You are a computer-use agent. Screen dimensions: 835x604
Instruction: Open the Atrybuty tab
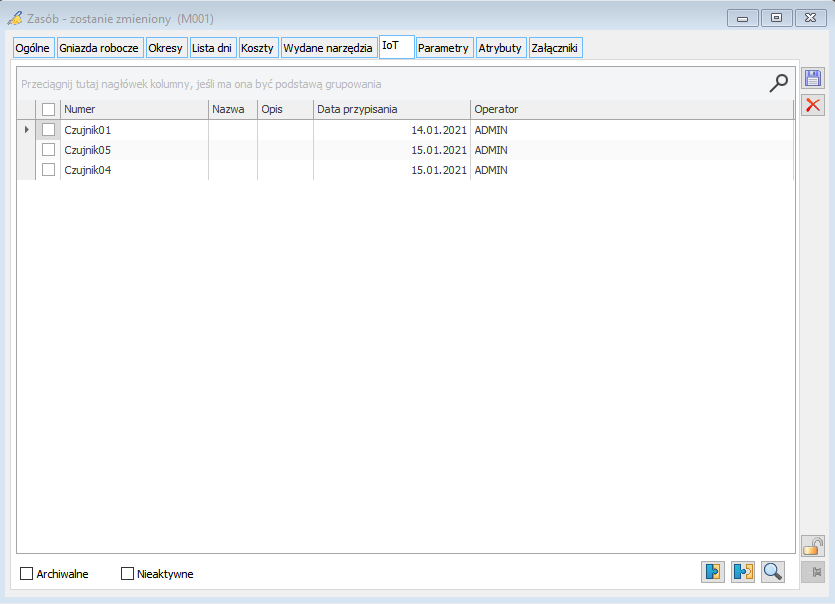pyautogui.click(x=501, y=48)
